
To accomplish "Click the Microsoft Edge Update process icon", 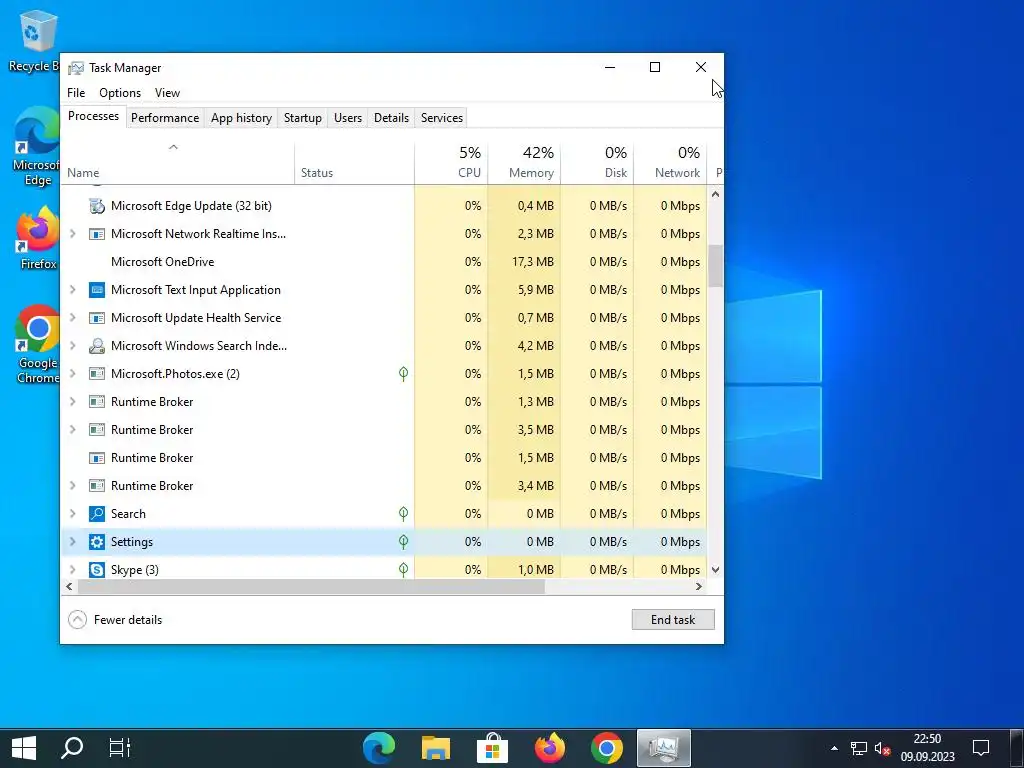I will 97,206.
